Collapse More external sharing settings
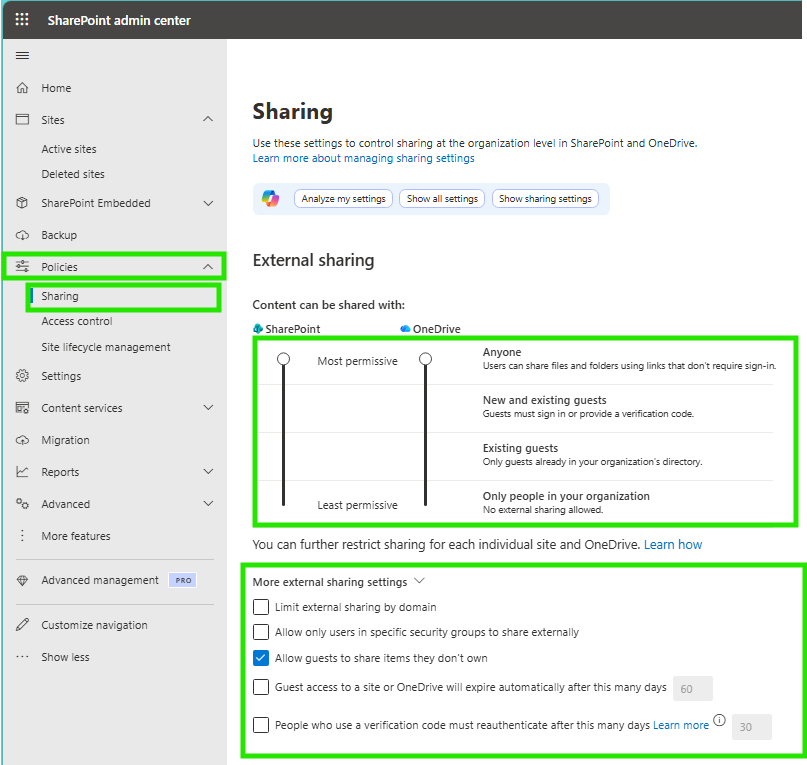This screenshot has height=765, width=807. coord(419,581)
